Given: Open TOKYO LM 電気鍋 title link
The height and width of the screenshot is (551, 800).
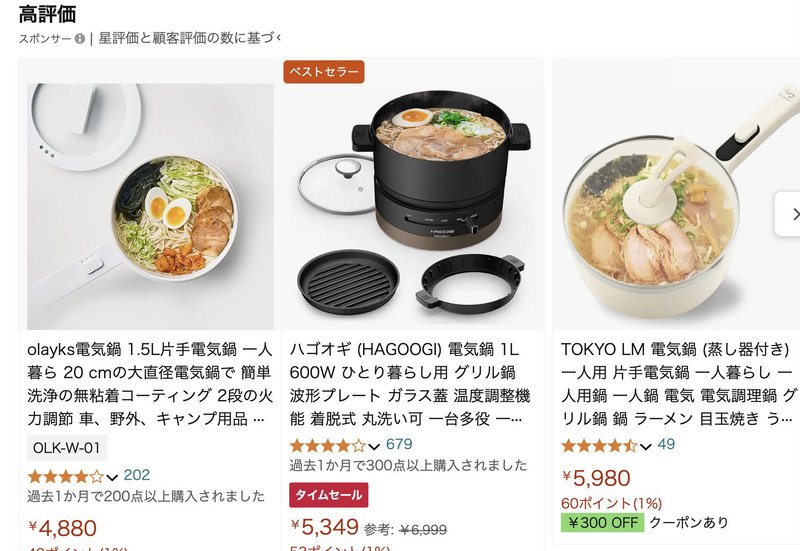Looking at the screenshot, I should click(679, 384).
